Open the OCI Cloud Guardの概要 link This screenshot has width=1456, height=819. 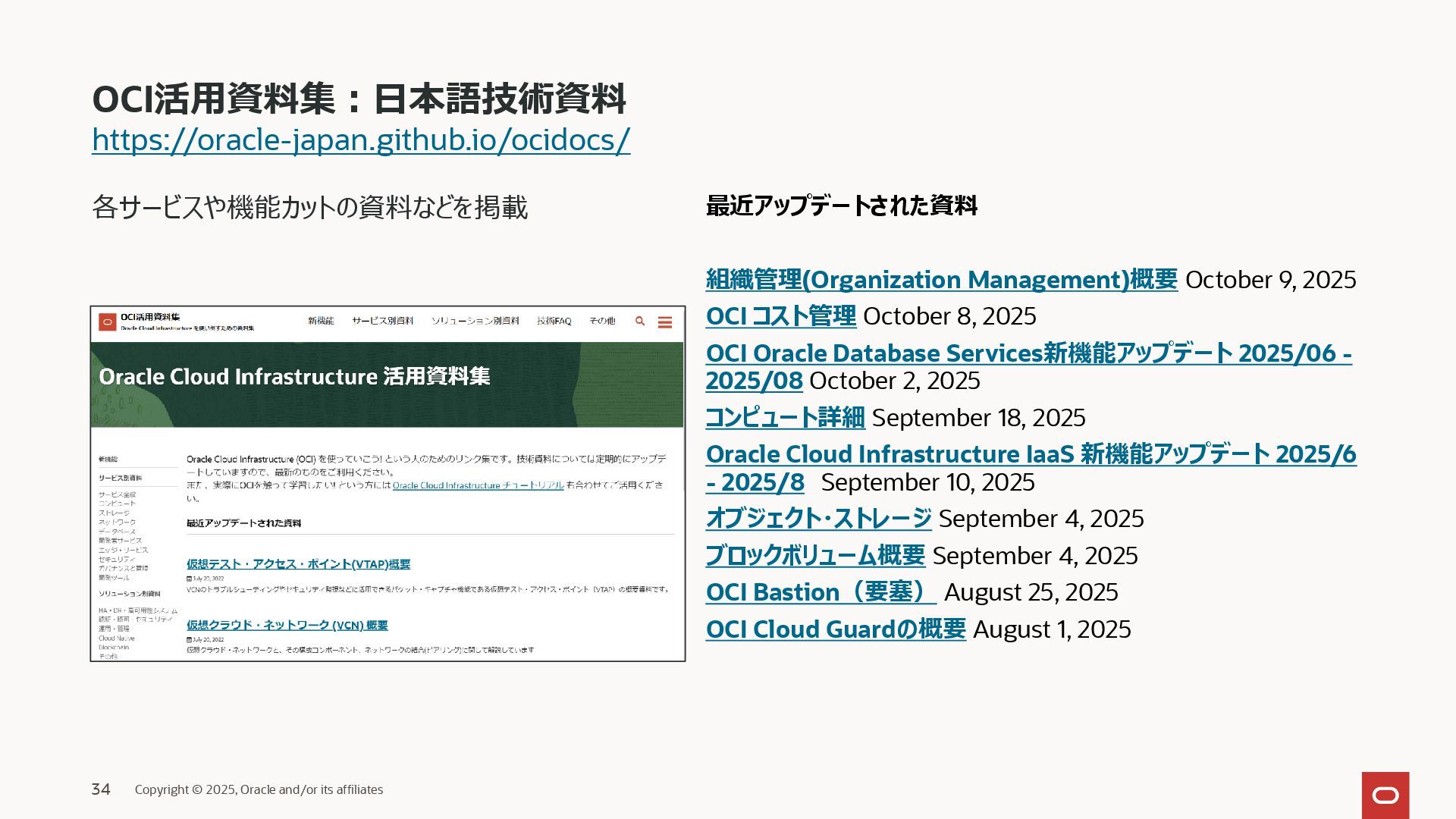click(x=836, y=629)
